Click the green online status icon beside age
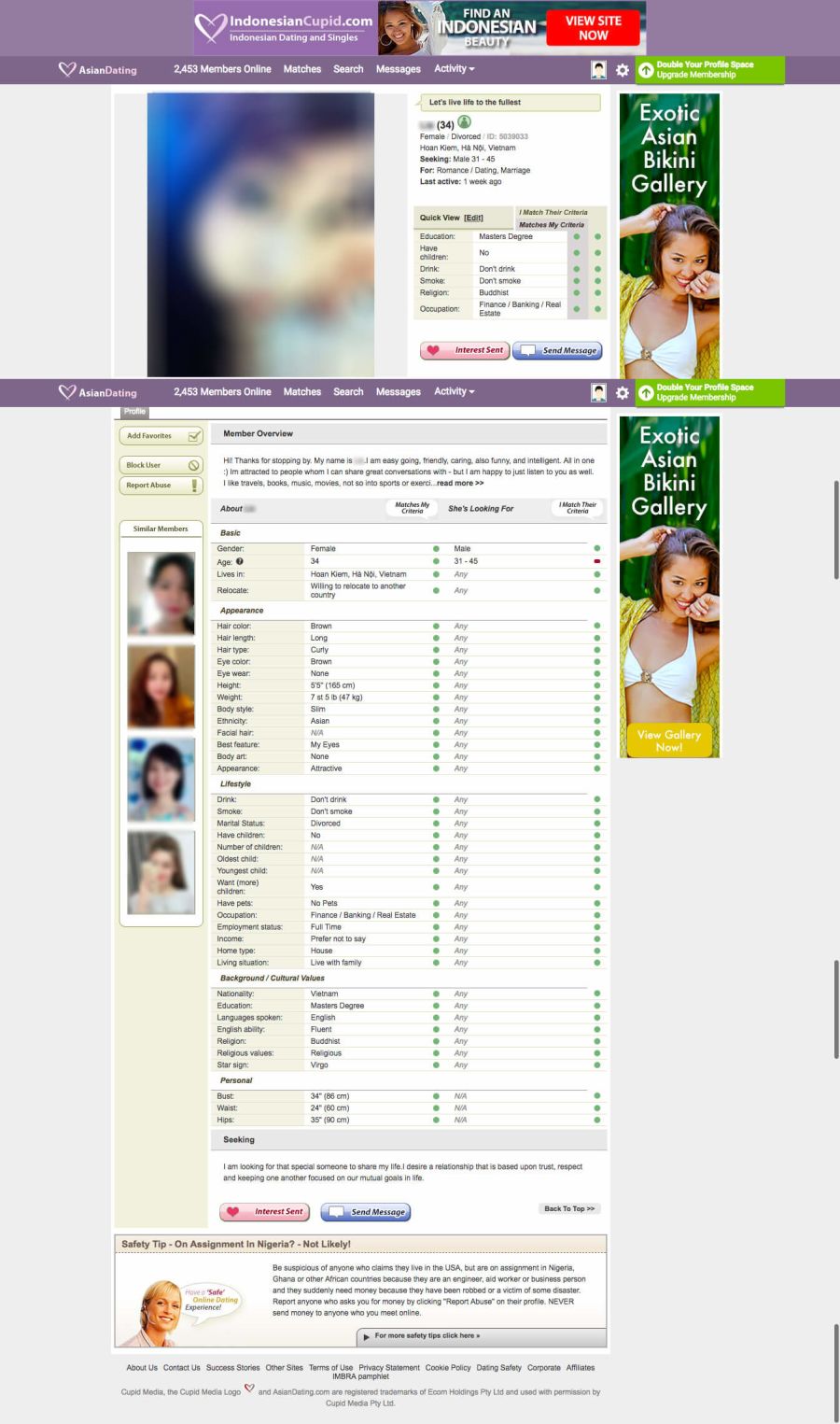 (465, 122)
